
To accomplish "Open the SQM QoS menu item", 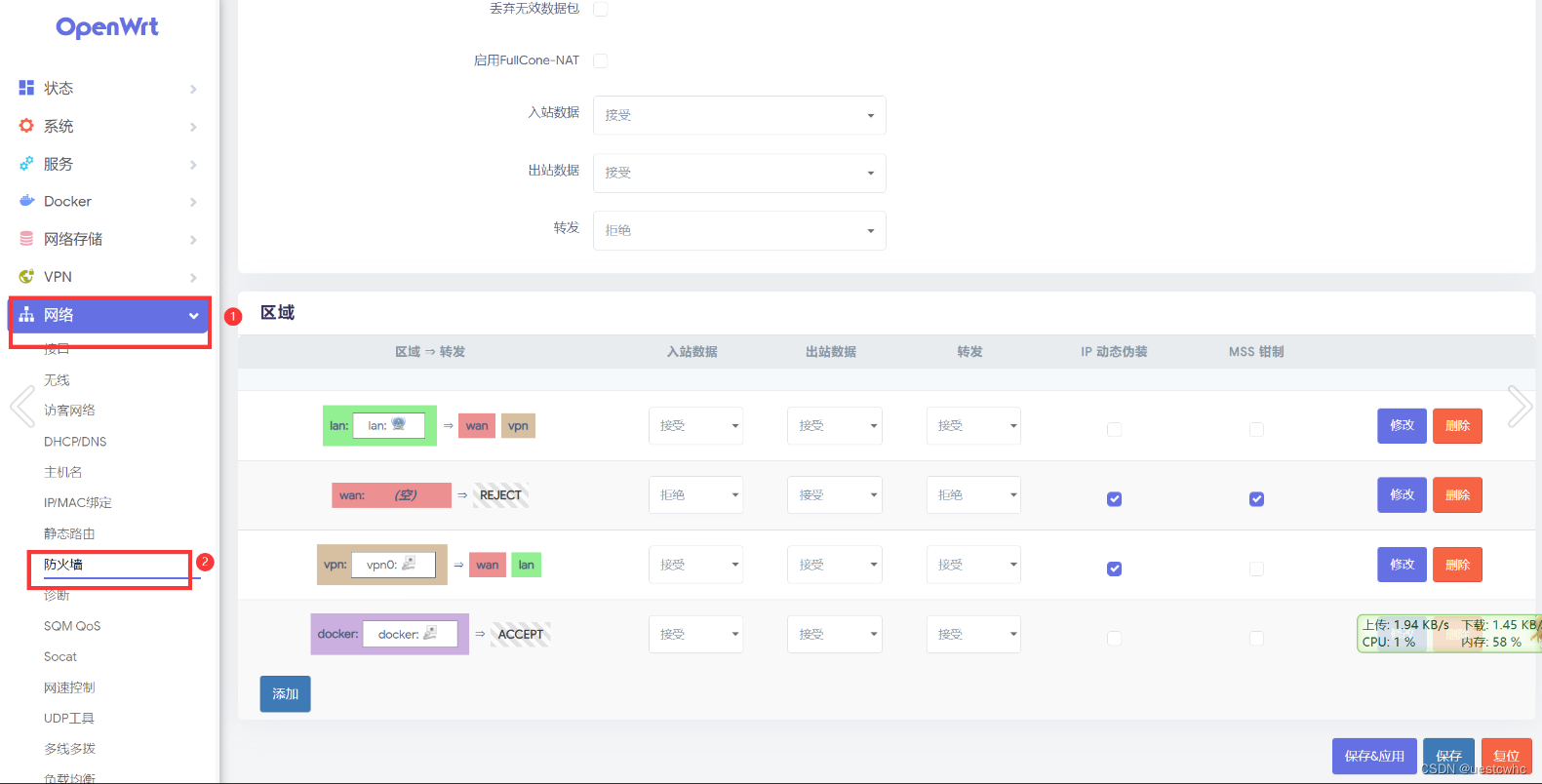I will point(72,626).
